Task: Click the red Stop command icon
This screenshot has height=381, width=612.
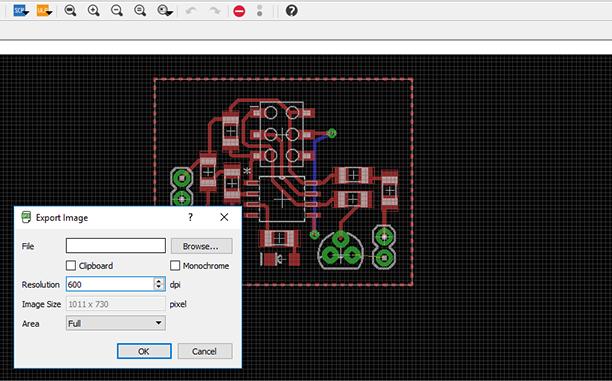Action: 239,11
